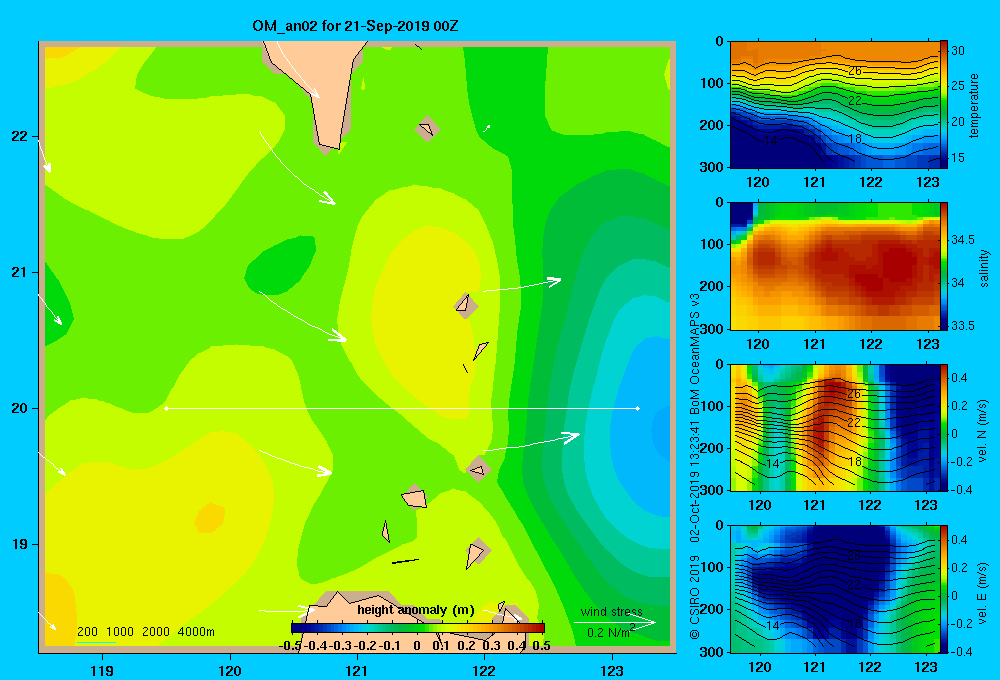Image resolution: width=1000 pixels, height=680 pixels.
Task: Click latitude label '21' on main map
Action: click(x=19, y=272)
